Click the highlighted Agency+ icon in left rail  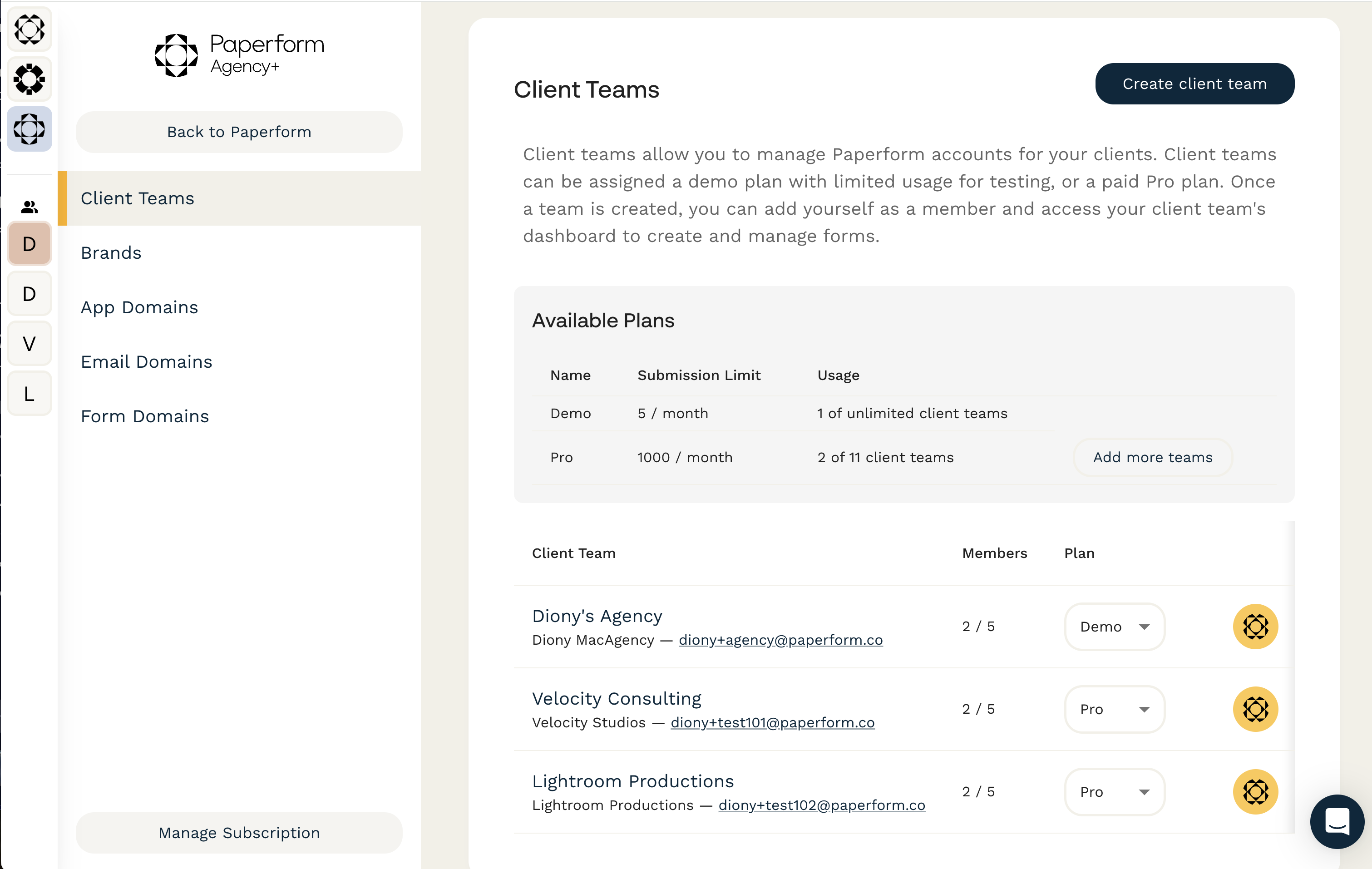tap(29, 129)
